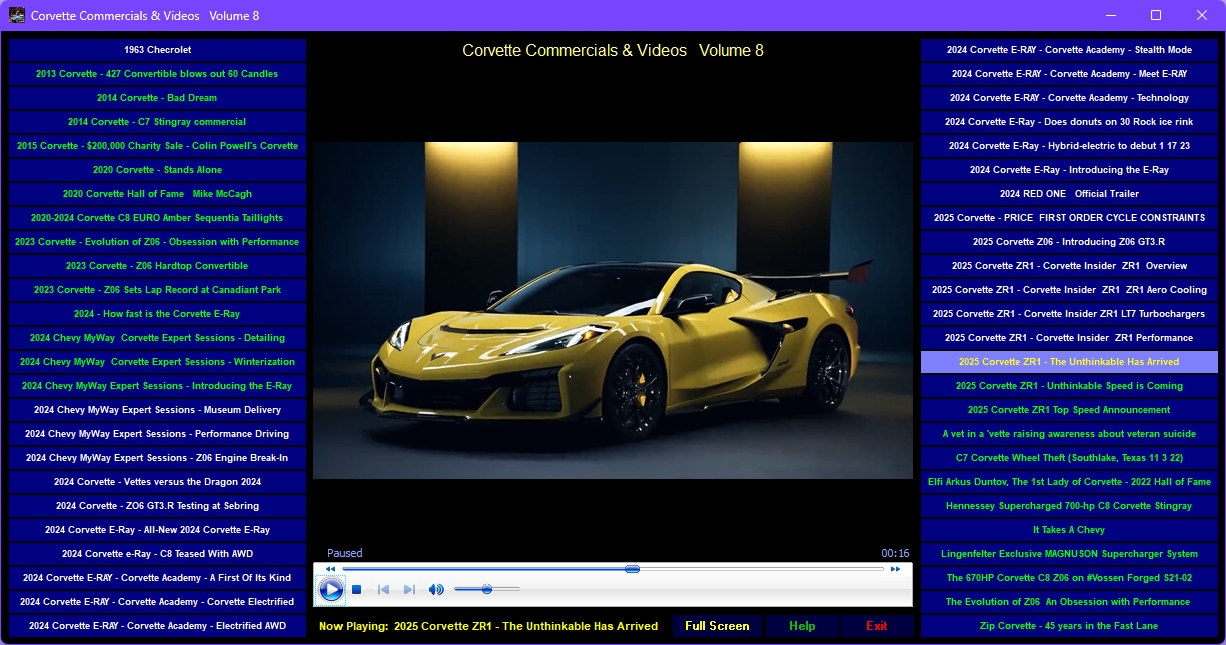Select "2013 Corvette - 427 Convertible blows out 60 Candles"
The width and height of the screenshot is (1226, 645).
157,74
